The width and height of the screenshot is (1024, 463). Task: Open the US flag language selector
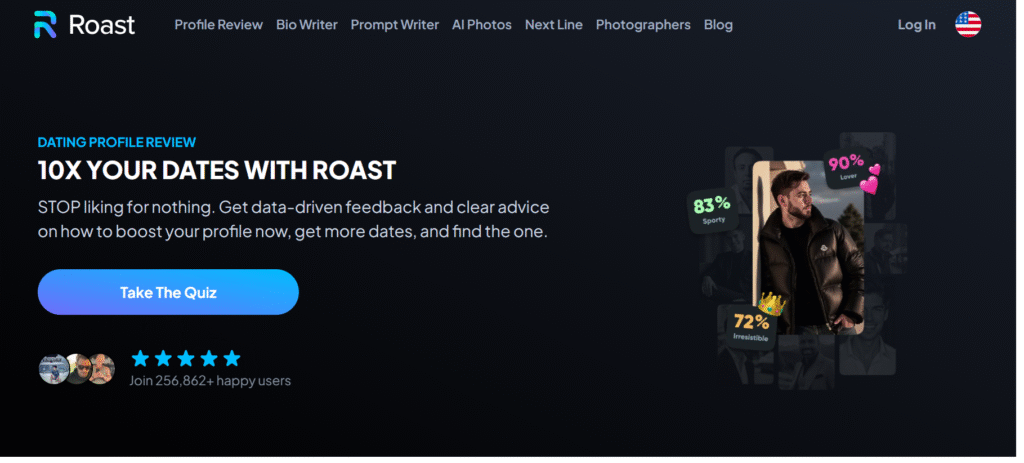click(968, 25)
